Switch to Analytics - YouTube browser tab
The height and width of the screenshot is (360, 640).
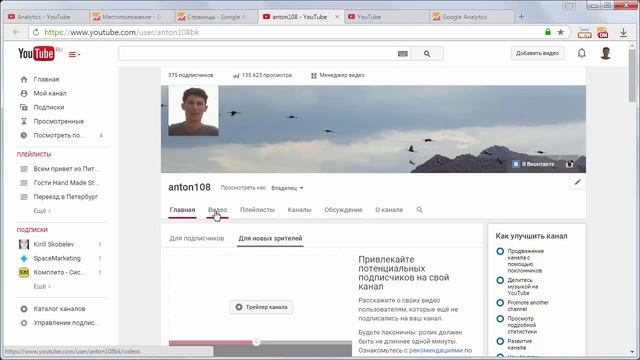click(x=44, y=17)
